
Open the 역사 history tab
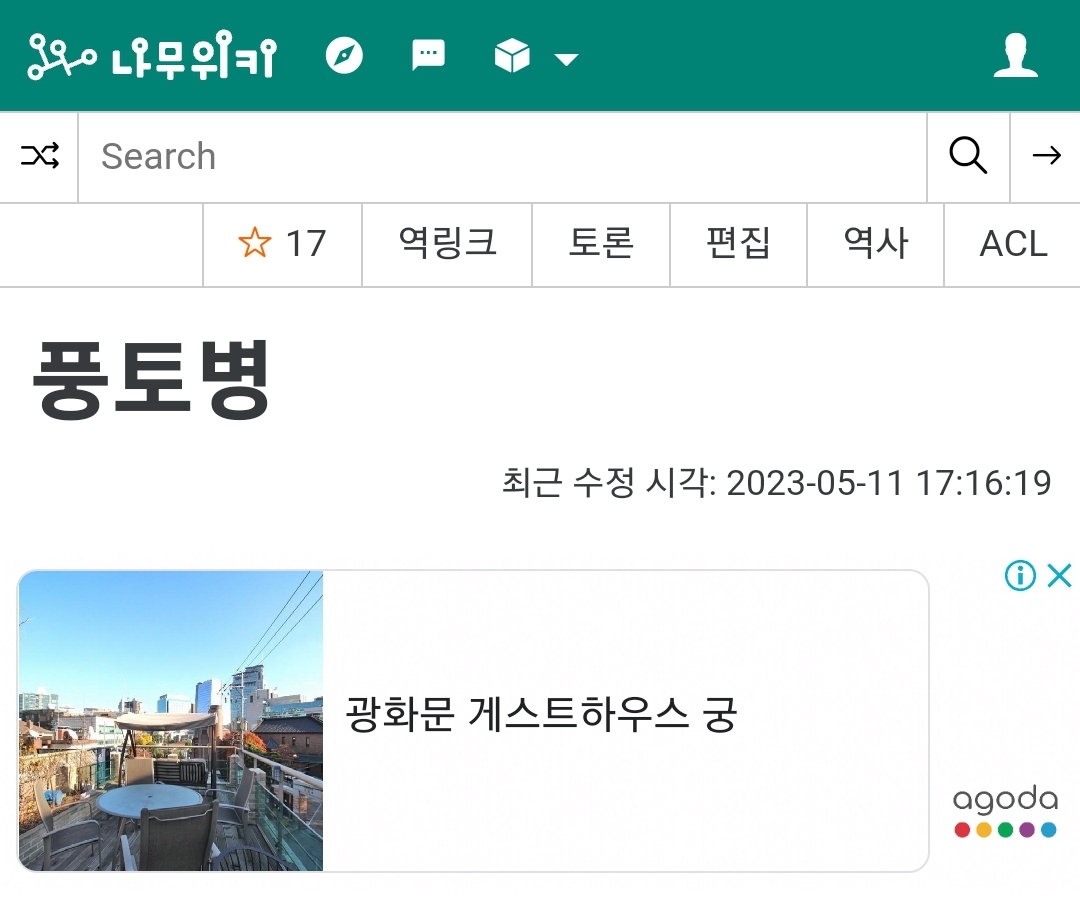click(875, 244)
